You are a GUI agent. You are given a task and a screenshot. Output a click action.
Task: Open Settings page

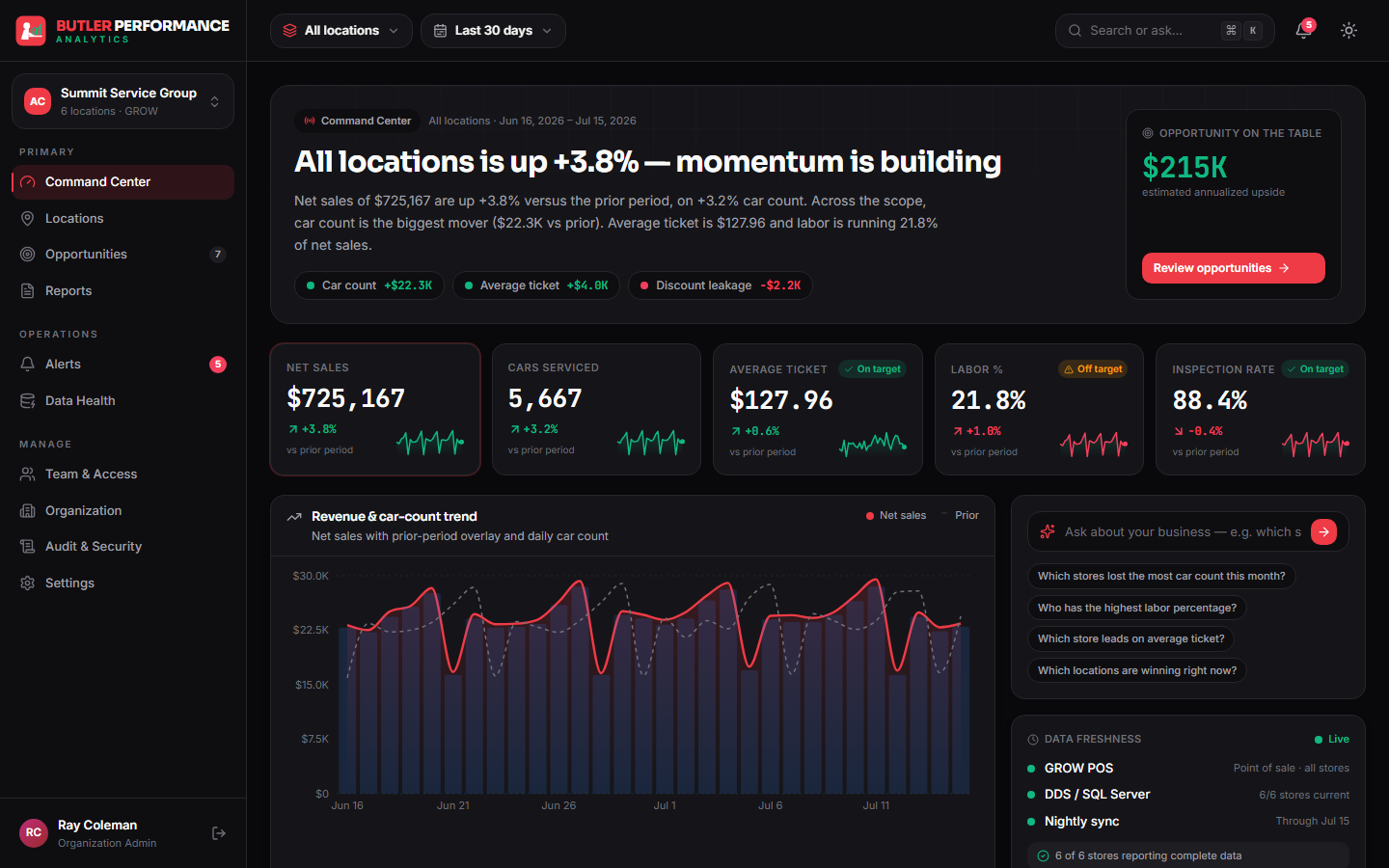click(123, 583)
